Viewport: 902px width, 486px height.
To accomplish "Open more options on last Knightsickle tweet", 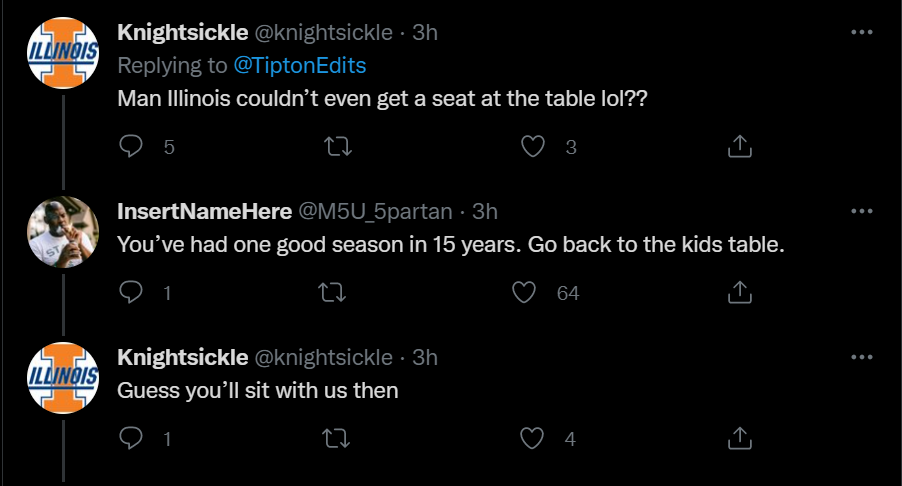I will tap(860, 357).
